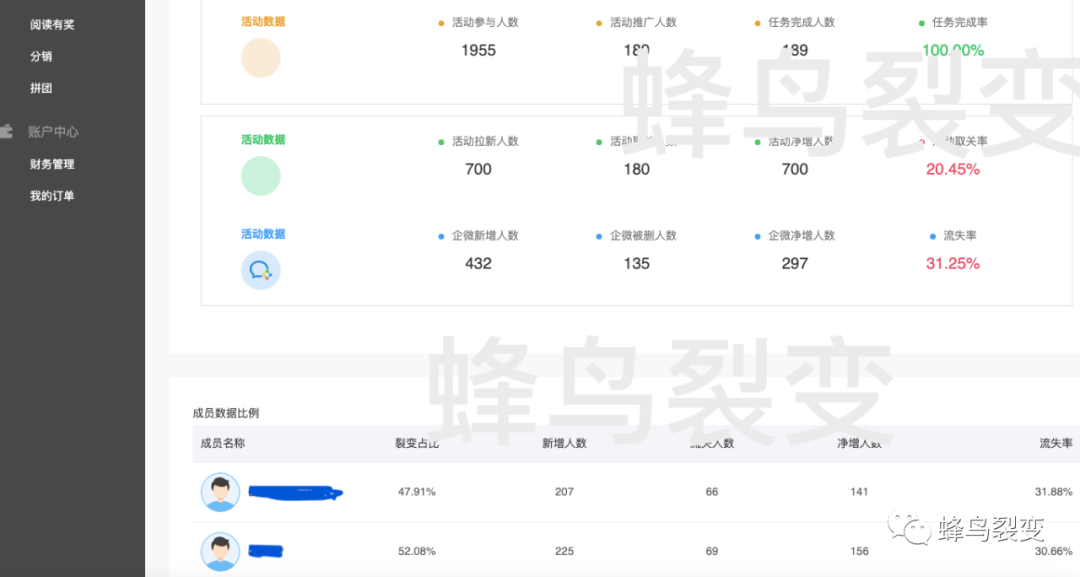Select the 66 cell in the first member row
Screen dimensions: 1080x577
[x=712, y=492]
